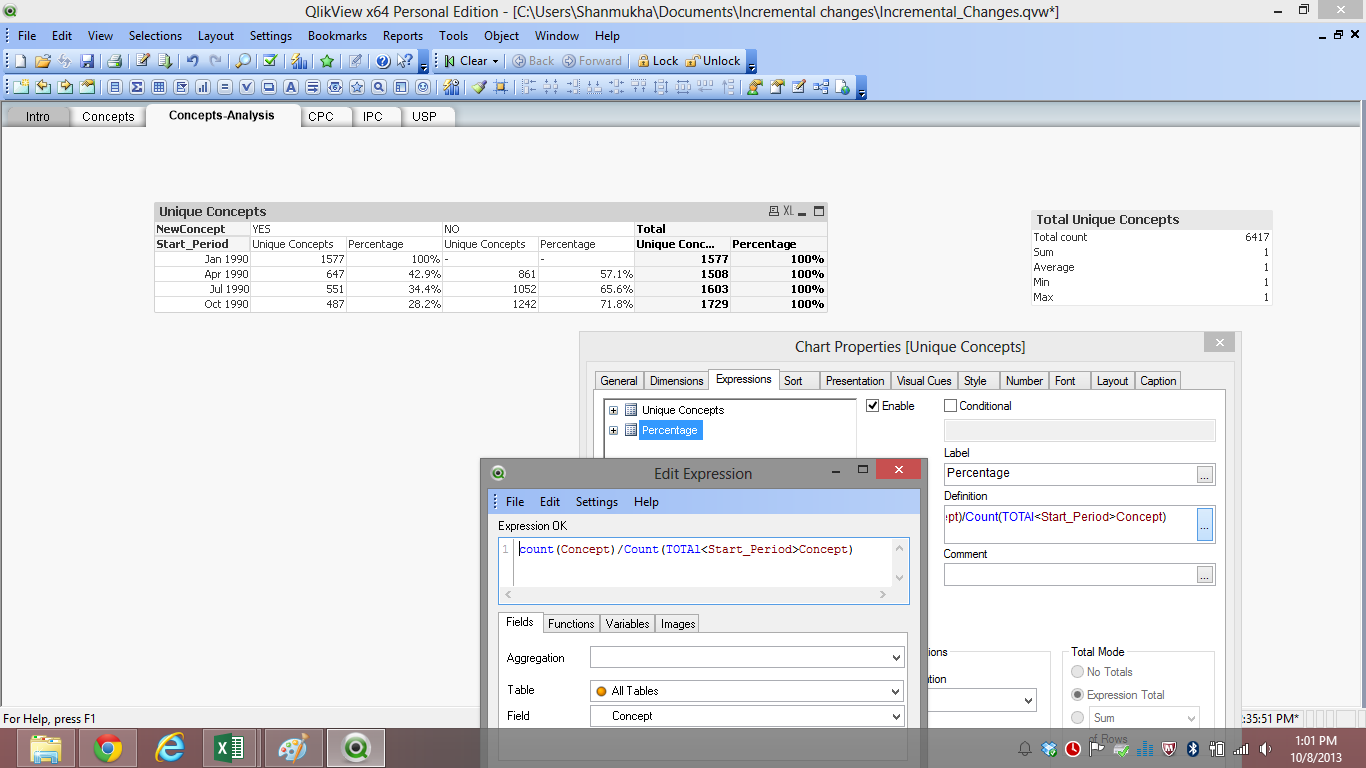The height and width of the screenshot is (768, 1366).
Task: Save the document using the floppy disk icon
Action: tap(87, 61)
